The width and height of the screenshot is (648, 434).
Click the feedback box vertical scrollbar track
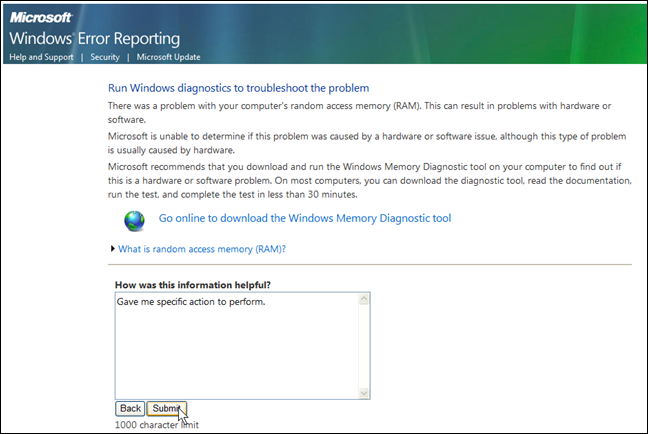click(x=364, y=346)
